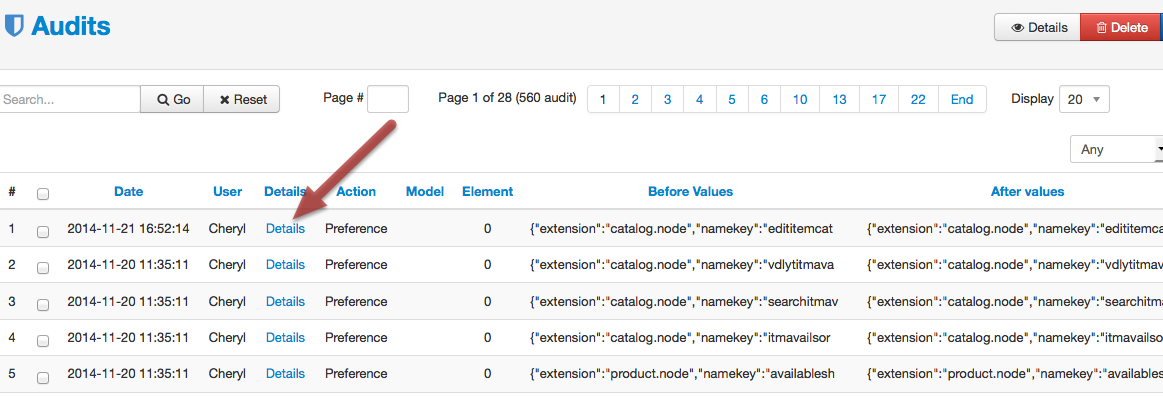Check the checkbox for row 3
The image size is (1163, 397).
click(x=43, y=304)
